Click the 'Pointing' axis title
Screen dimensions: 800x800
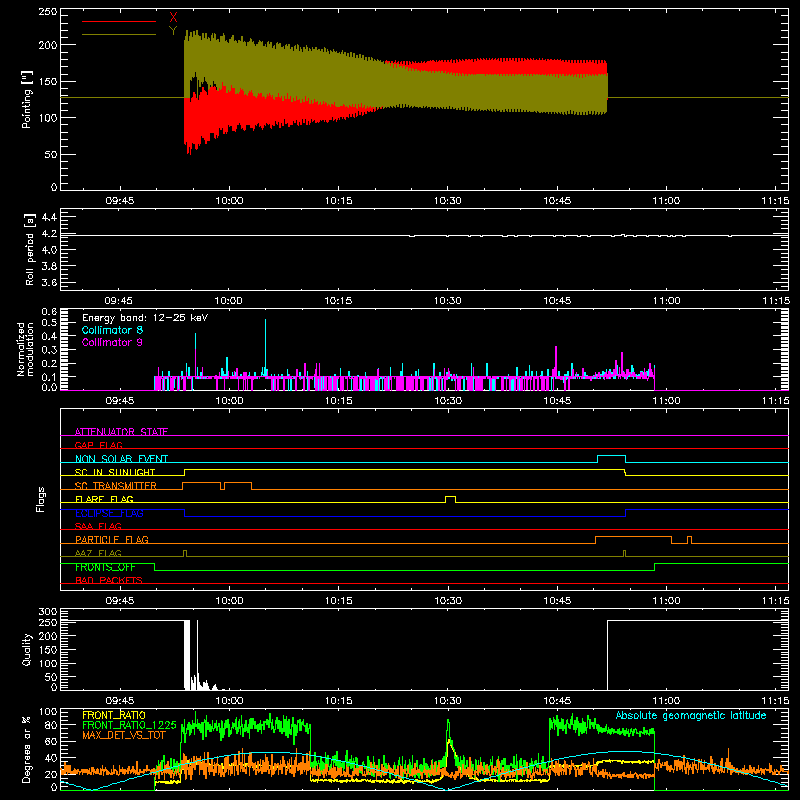point(27,99)
